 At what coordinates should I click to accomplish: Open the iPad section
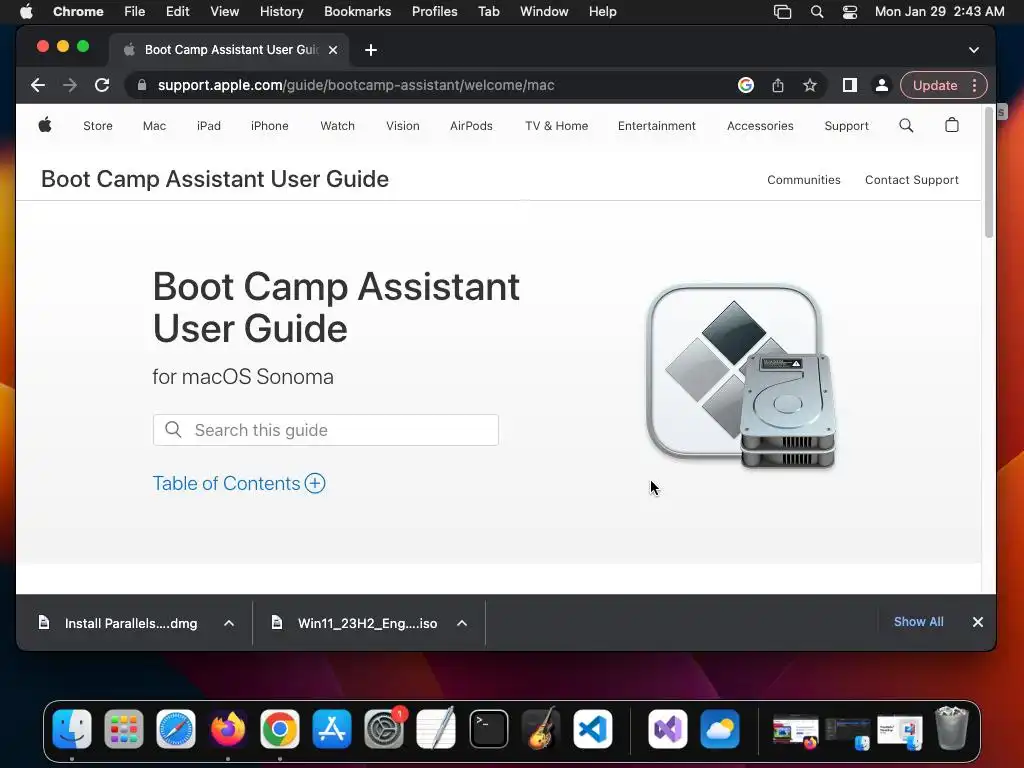pyautogui.click(x=209, y=125)
